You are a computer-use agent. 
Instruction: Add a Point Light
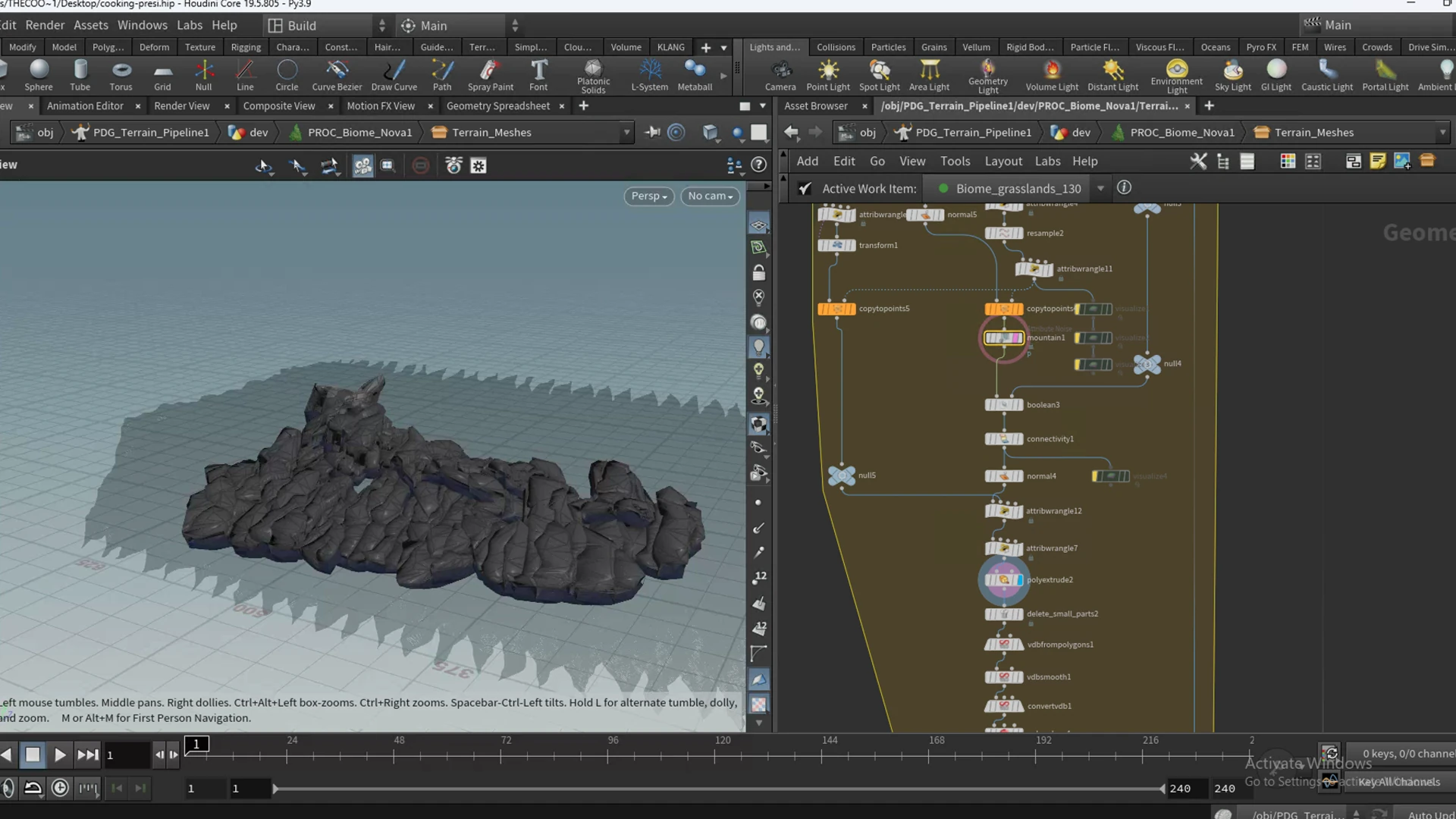coord(828,76)
